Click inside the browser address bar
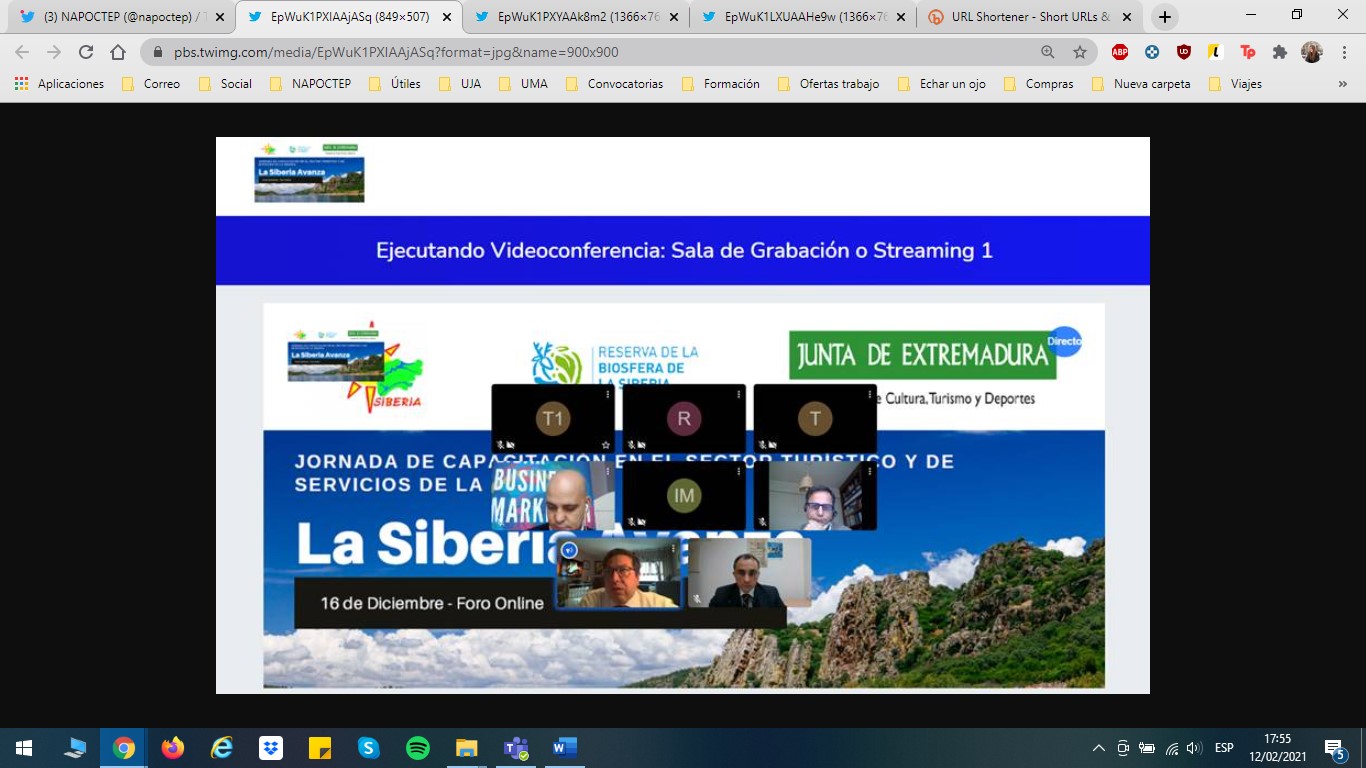The height and width of the screenshot is (768, 1366). pyautogui.click(x=400, y=51)
